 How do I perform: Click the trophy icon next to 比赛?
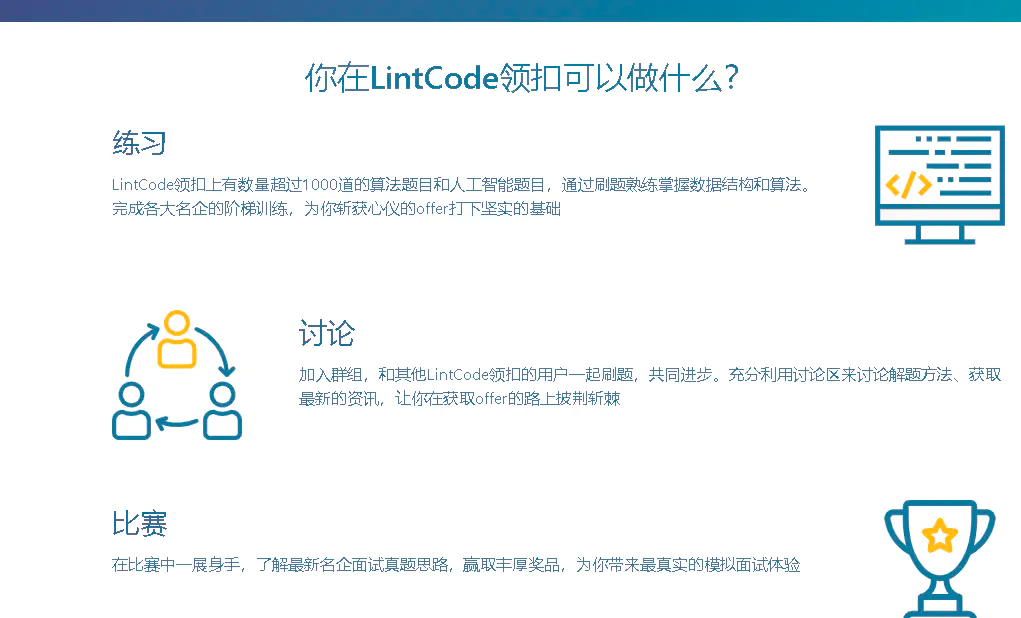pos(940,559)
